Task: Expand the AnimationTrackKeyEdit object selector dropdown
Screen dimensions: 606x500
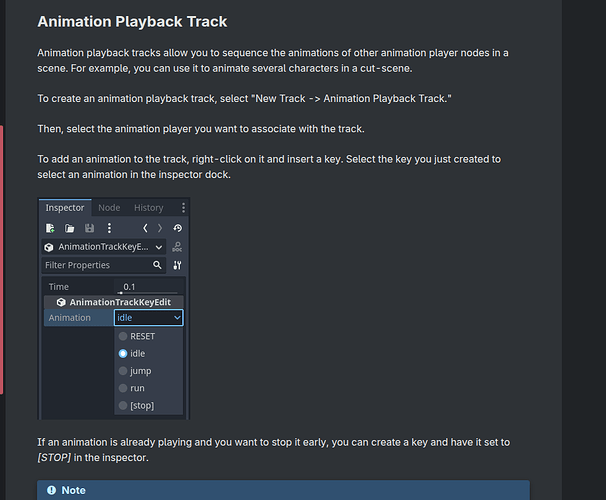Action: pyautogui.click(x=104, y=246)
